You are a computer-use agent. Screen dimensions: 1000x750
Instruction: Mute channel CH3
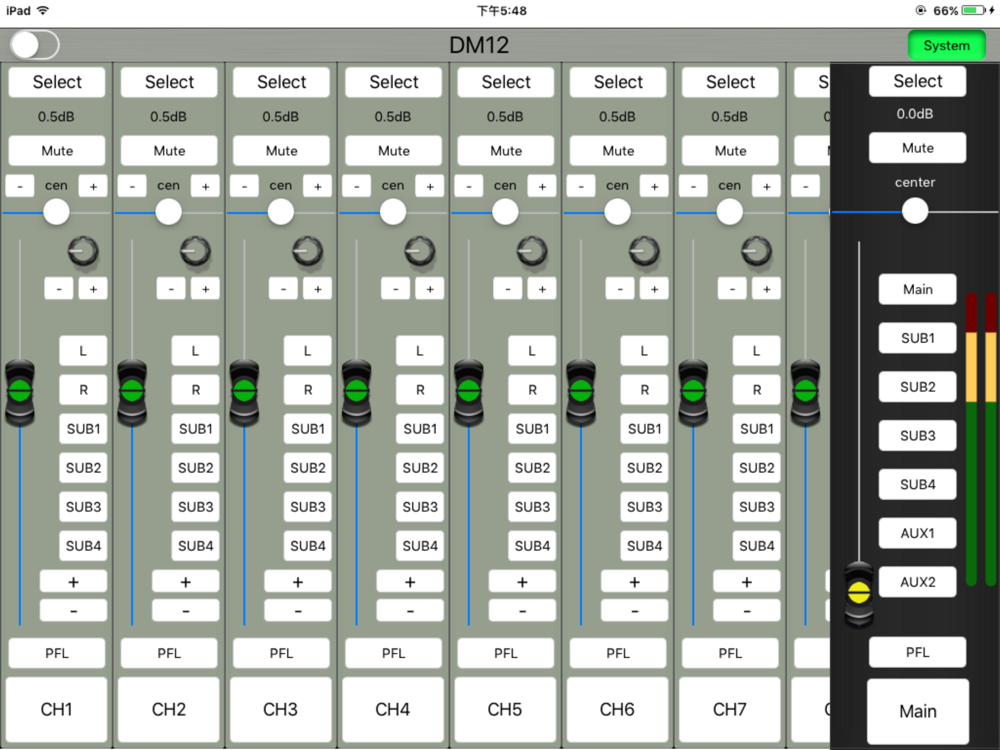[281, 151]
